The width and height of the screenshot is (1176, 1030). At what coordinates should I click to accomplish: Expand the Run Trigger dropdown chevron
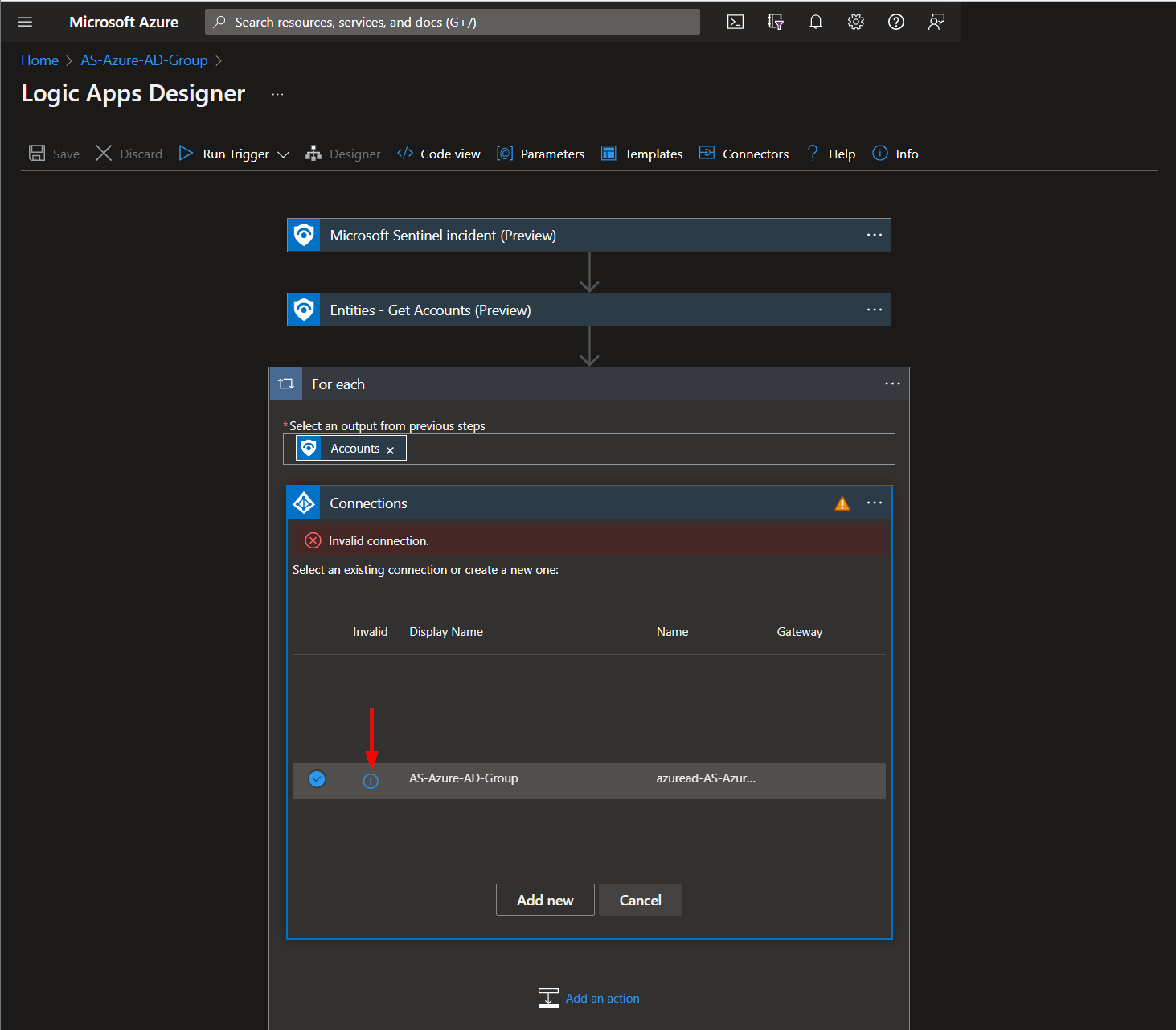pyautogui.click(x=283, y=154)
